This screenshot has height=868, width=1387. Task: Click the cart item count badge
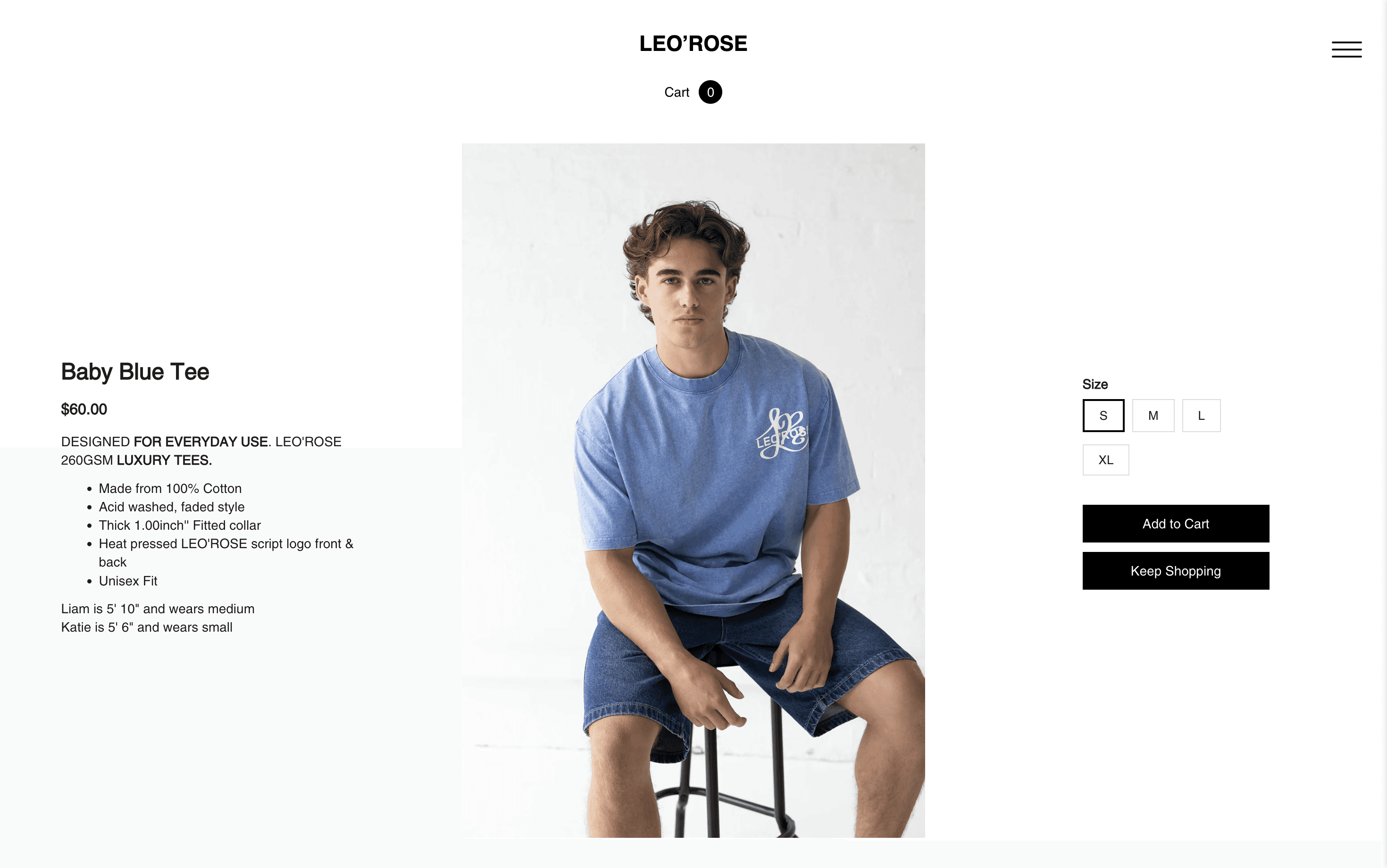pos(710,92)
